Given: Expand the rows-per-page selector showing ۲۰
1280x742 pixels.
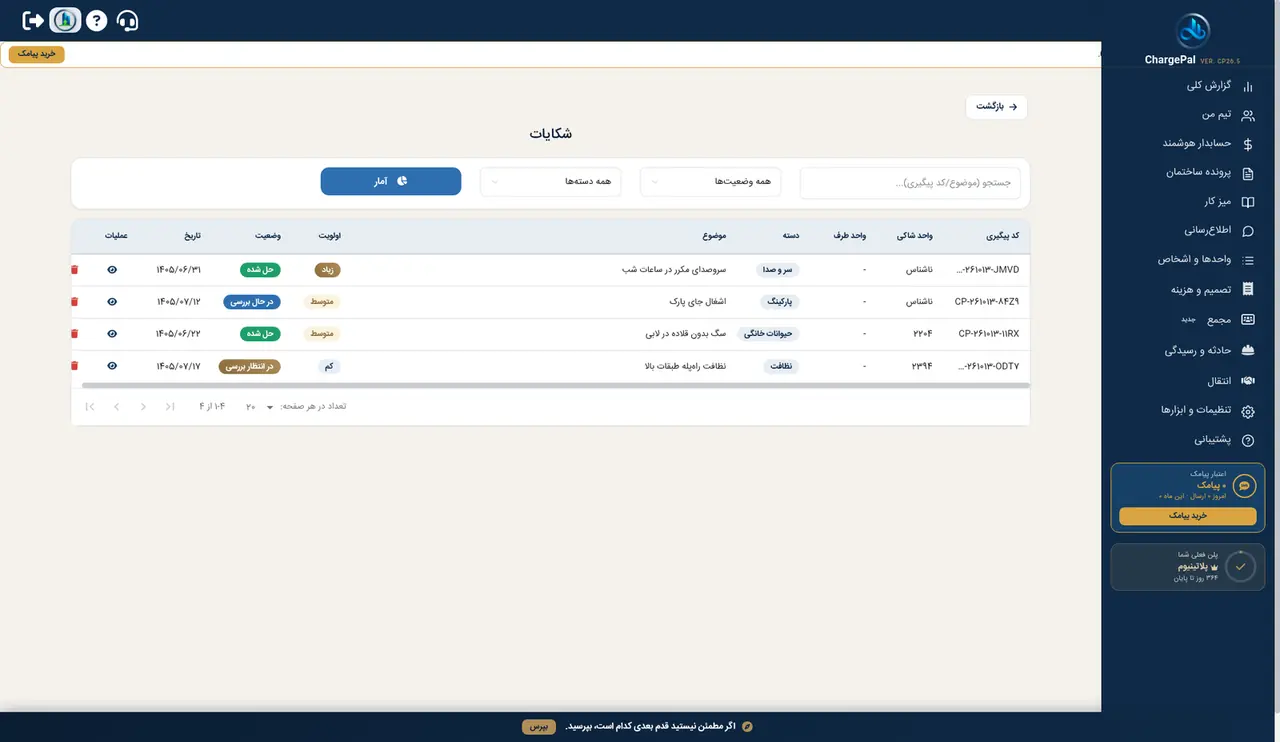Looking at the screenshot, I should tap(260, 407).
